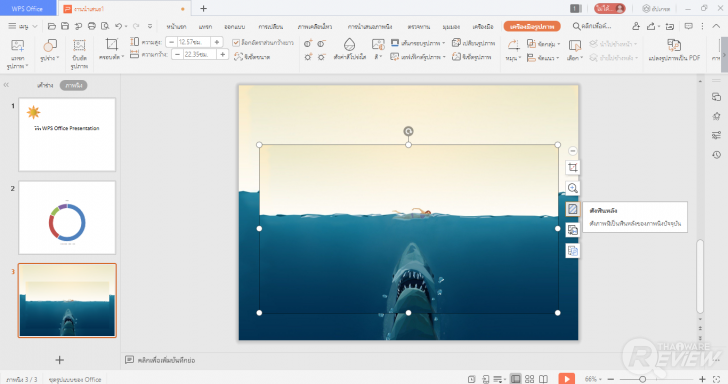Click the zoom slider handle

642,379
